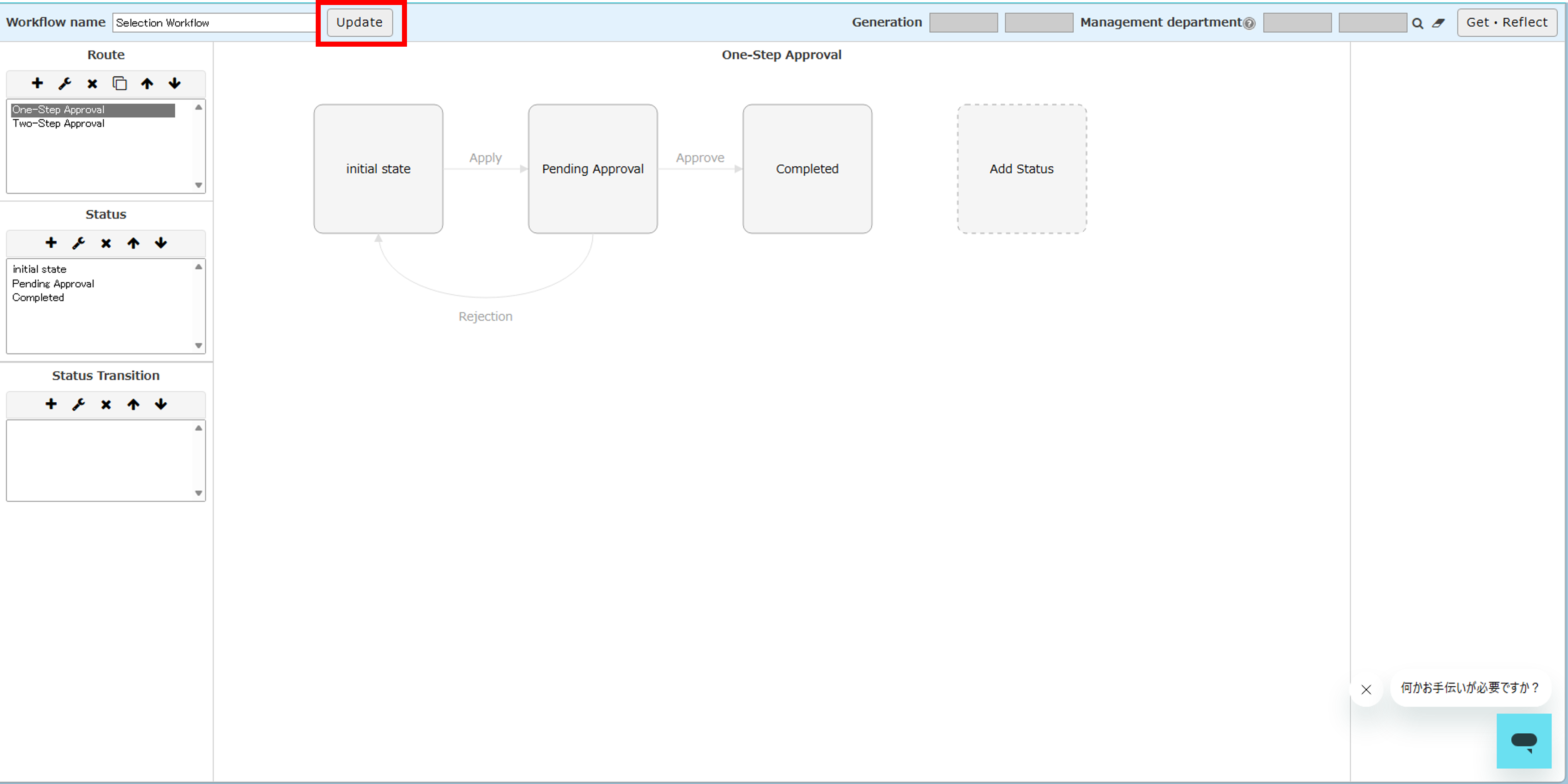Image resolution: width=1568 pixels, height=784 pixels.
Task: Move status up with arrow icon
Action: 133,243
